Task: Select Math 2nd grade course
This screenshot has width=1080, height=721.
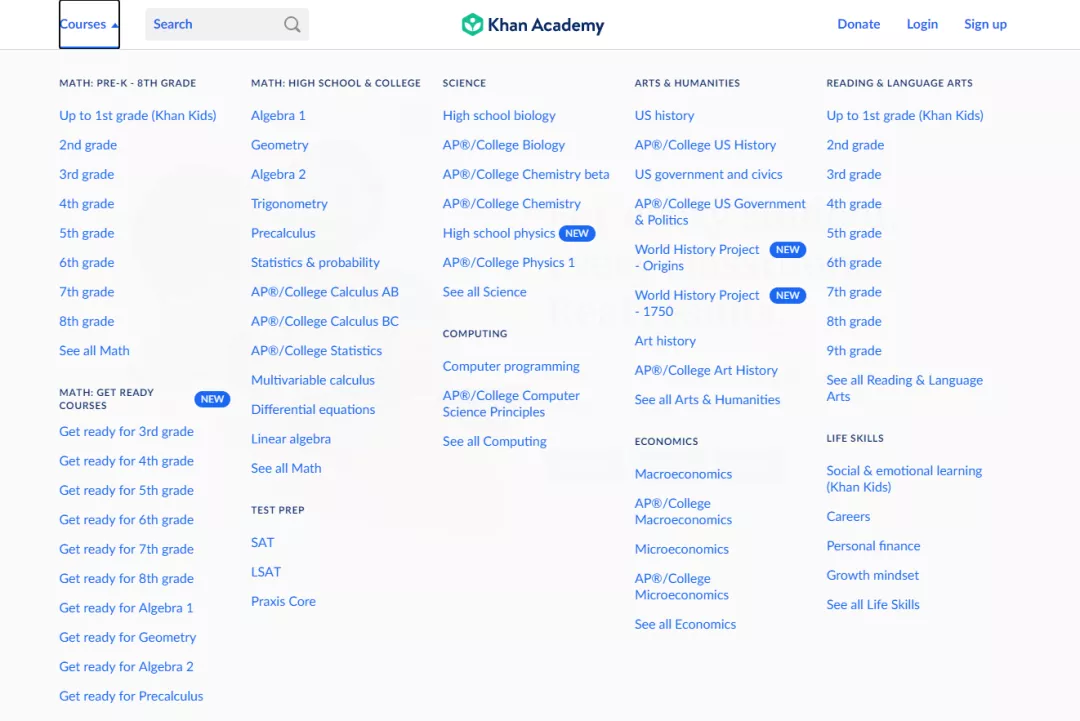Action: (x=88, y=145)
